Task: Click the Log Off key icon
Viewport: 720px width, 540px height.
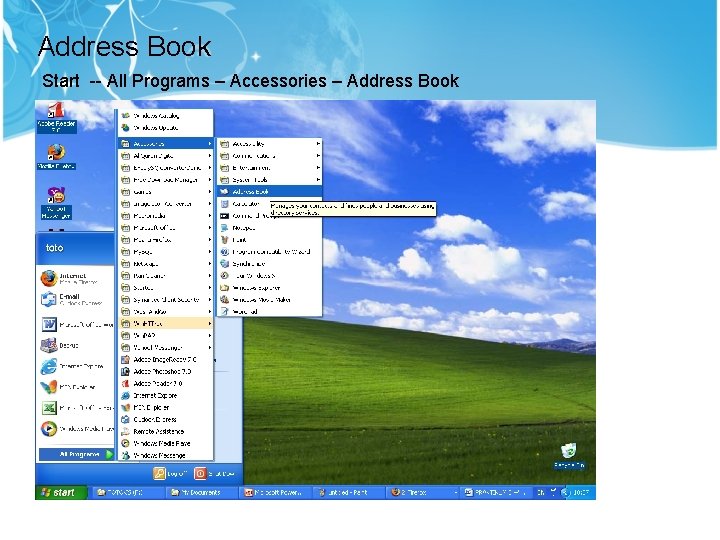Action: coord(159,473)
